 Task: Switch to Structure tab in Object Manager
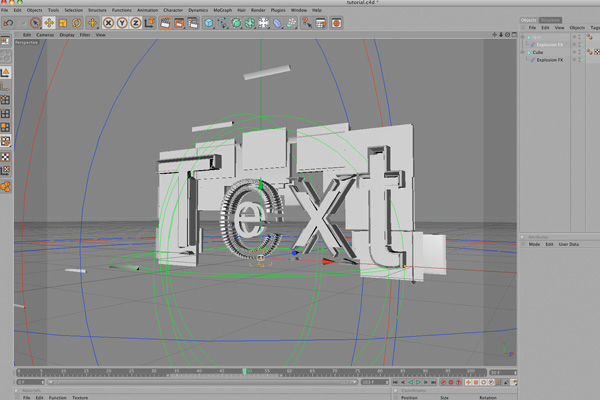(550, 20)
